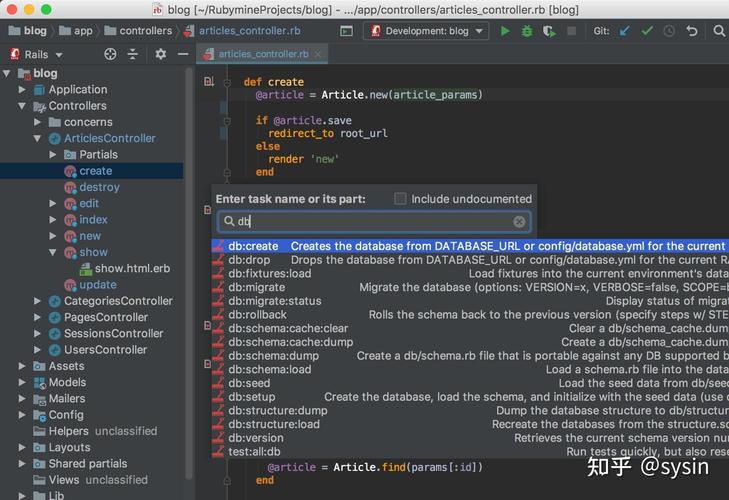Collapse the ArticlesController tree node
Image resolution: width=729 pixels, height=500 pixels.
38,138
